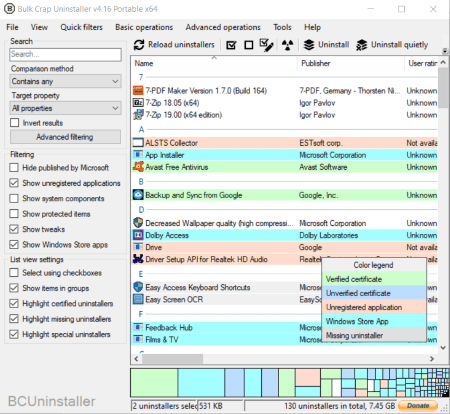The height and width of the screenshot is (414, 450).
Task: Click the 7-PDF Maker app icon
Action: pos(138,91)
